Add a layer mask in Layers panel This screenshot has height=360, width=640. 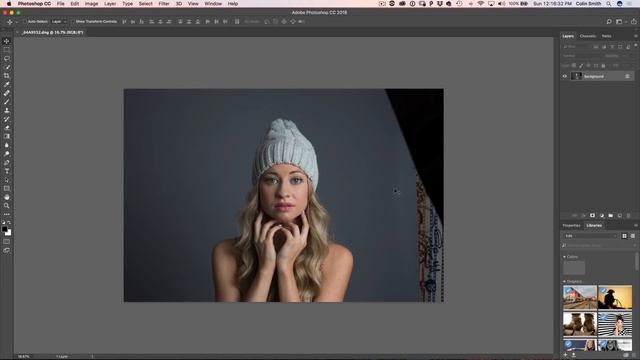click(592, 216)
